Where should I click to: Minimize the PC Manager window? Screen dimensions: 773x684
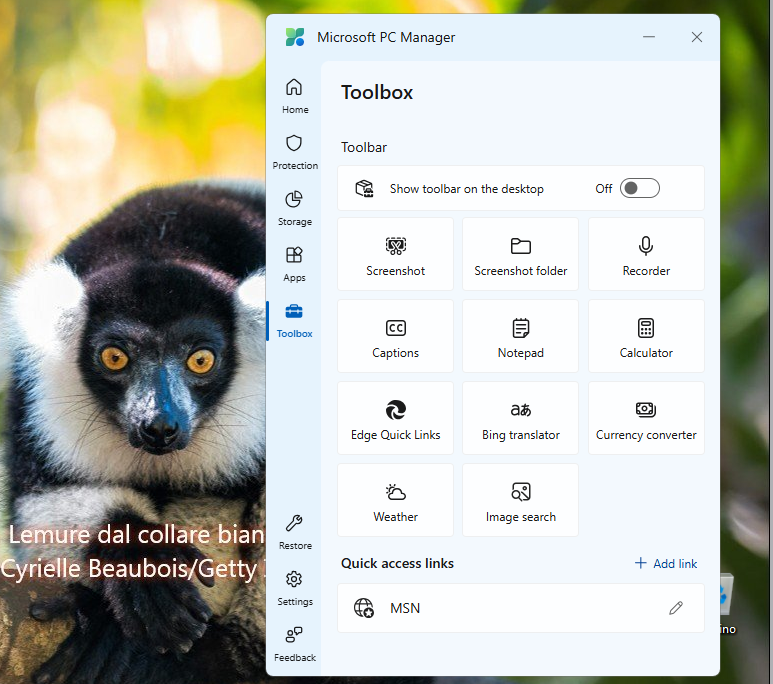click(649, 37)
